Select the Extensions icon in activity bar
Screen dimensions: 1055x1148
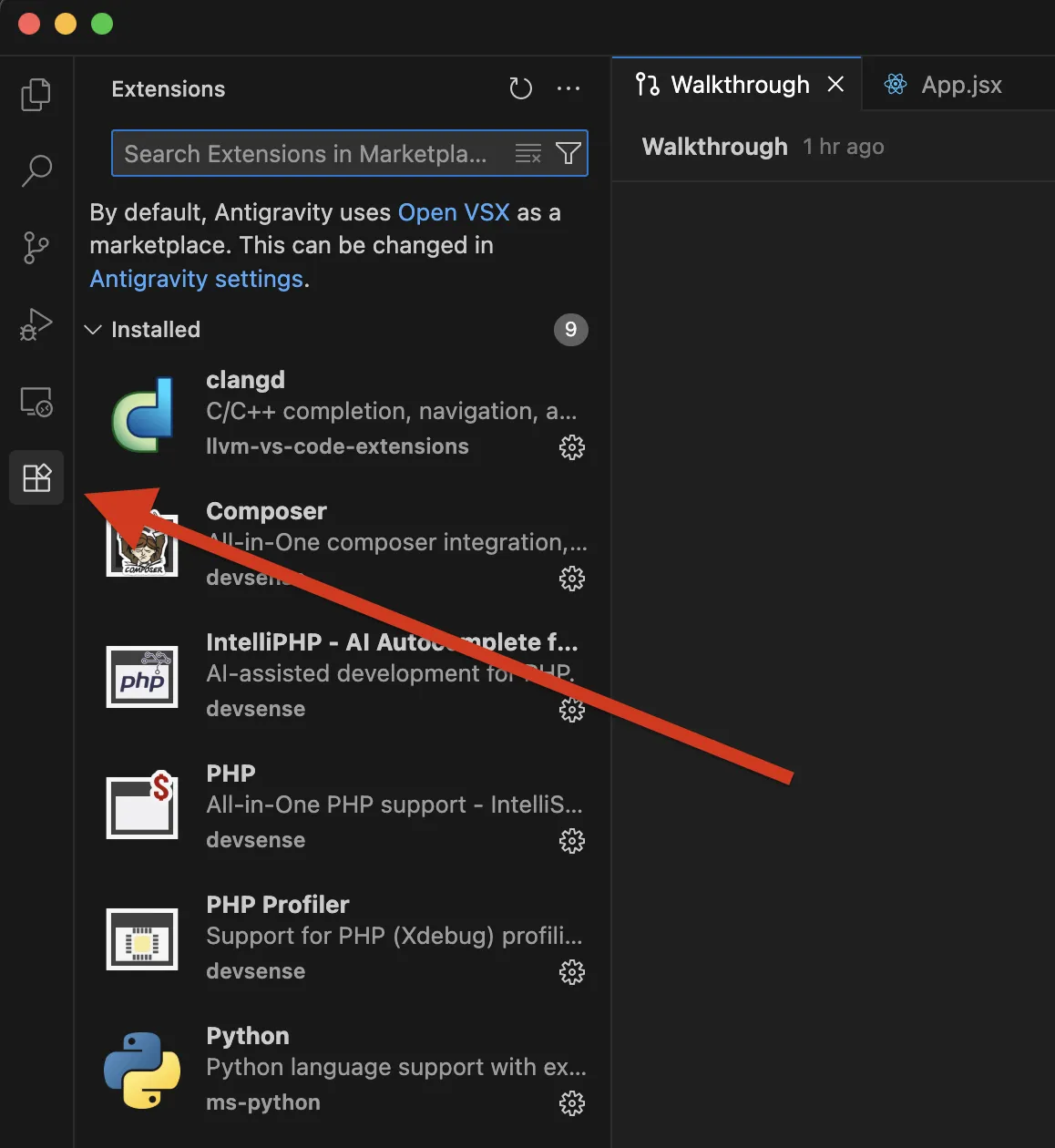[36, 477]
